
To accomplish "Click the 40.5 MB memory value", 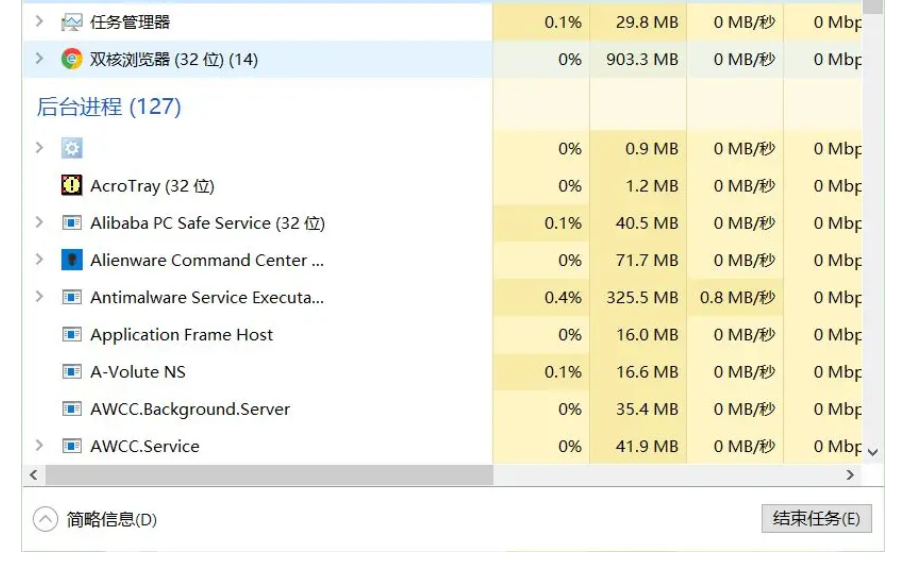I will 647,223.
